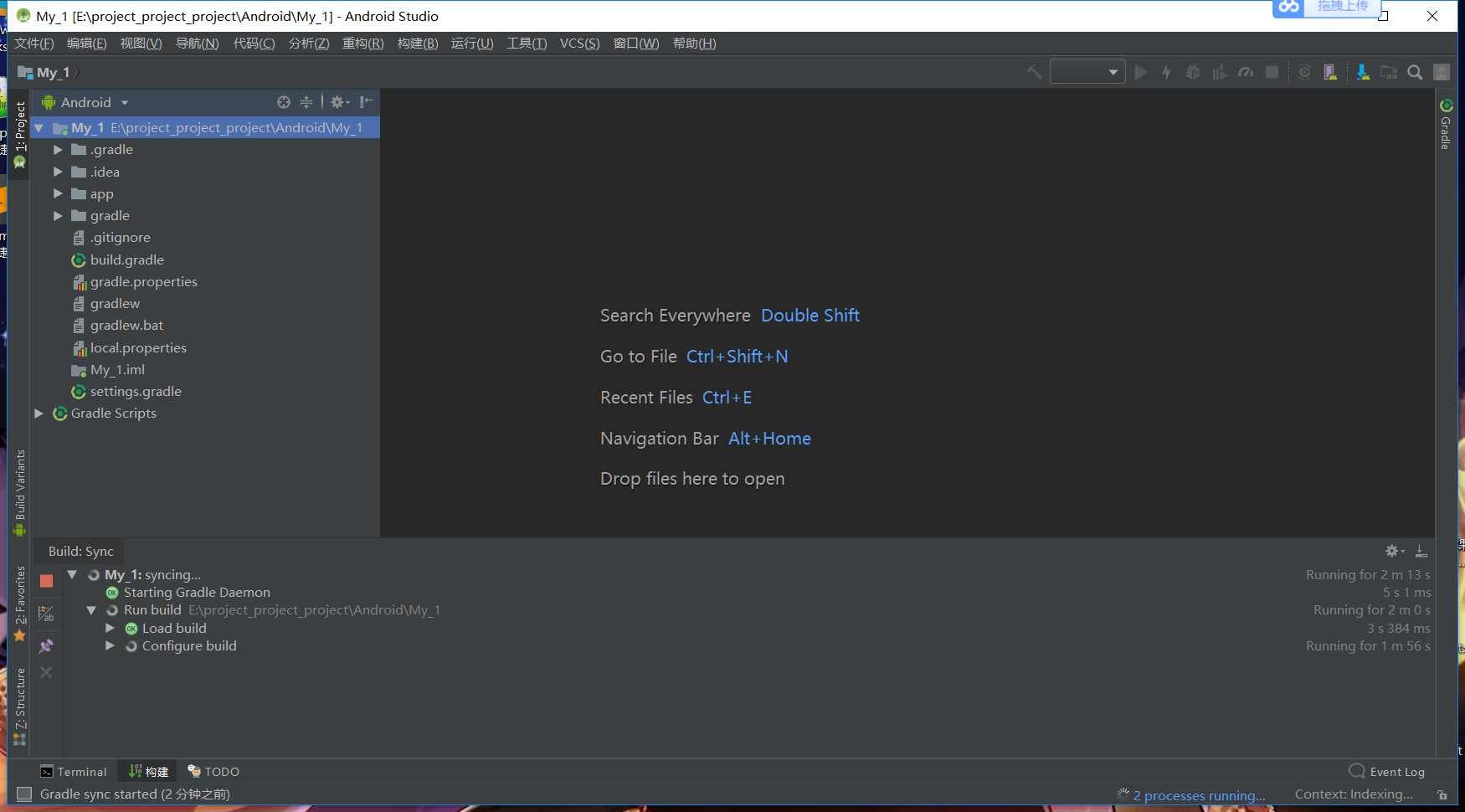This screenshot has width=1465, height=812.
Task: Toggle the Gradle side panel tab
Action: coord(1446,124)
